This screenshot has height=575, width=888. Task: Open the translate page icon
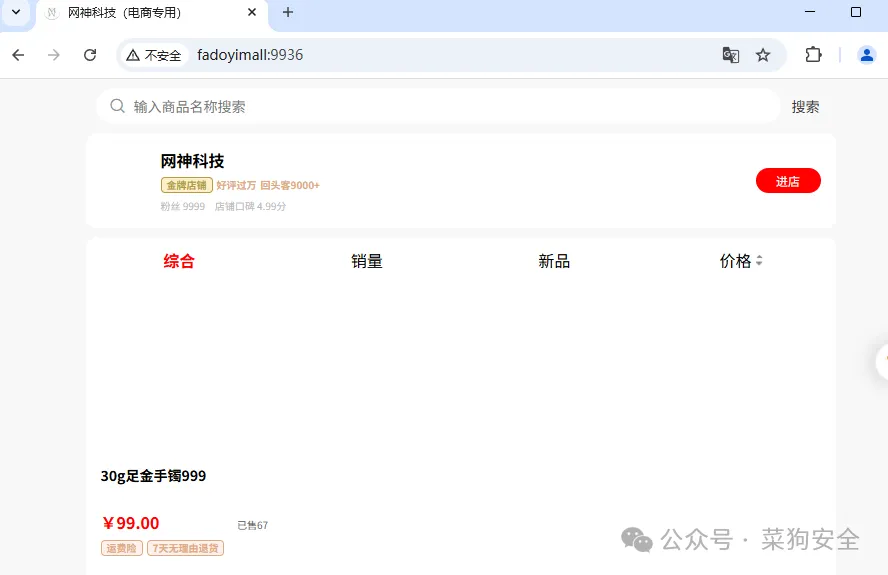tap(731, 55)
